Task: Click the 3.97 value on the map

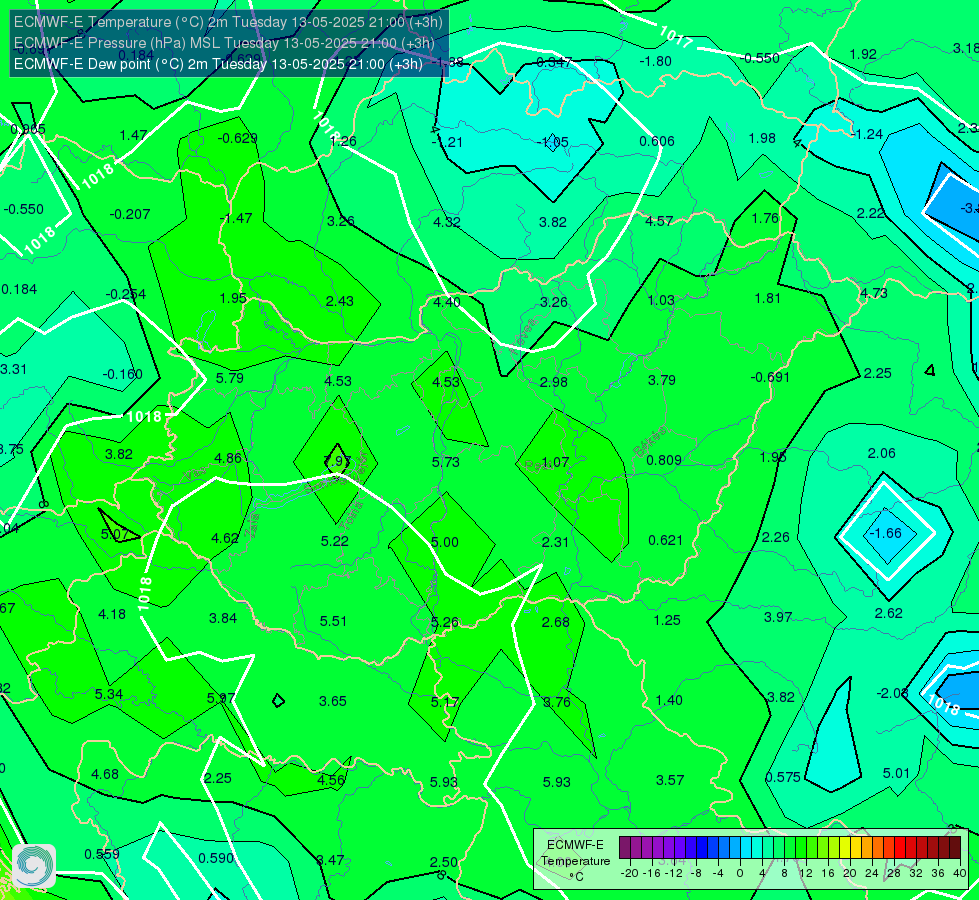Action: tap(778, 617)
